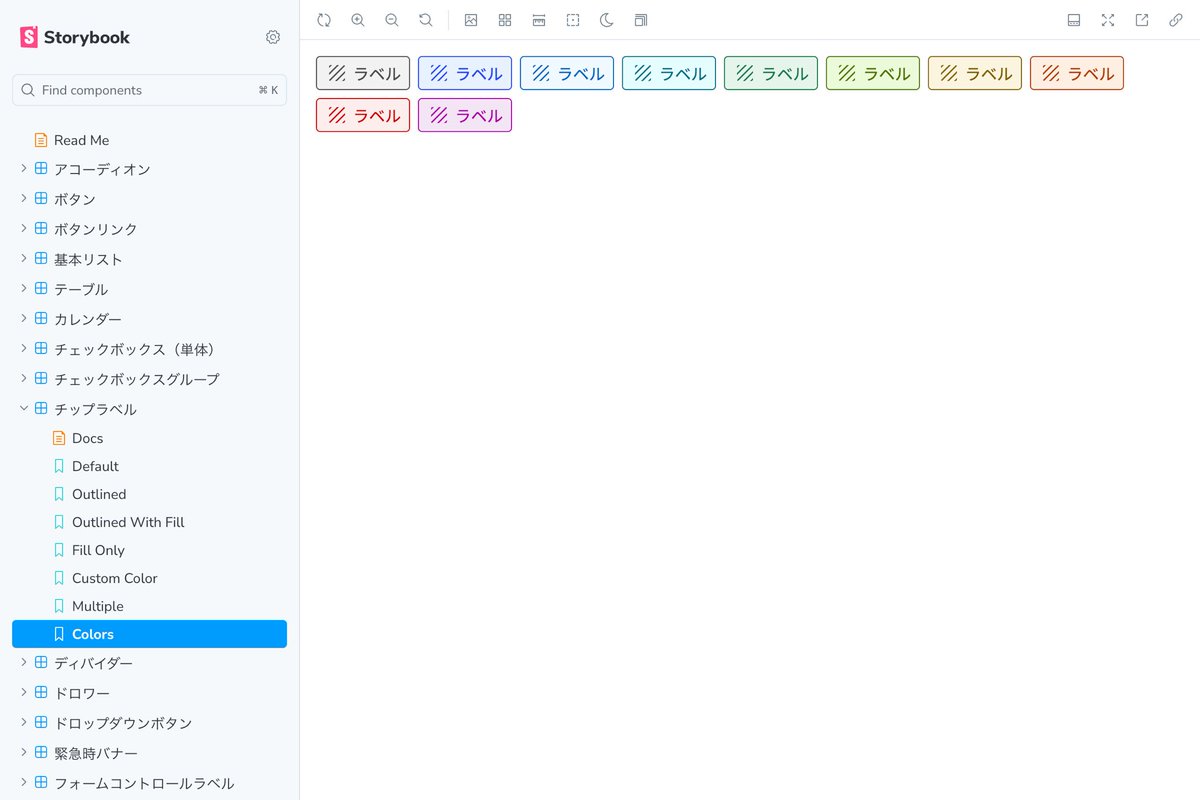Go full screen with expand icon

[1108, 20]
